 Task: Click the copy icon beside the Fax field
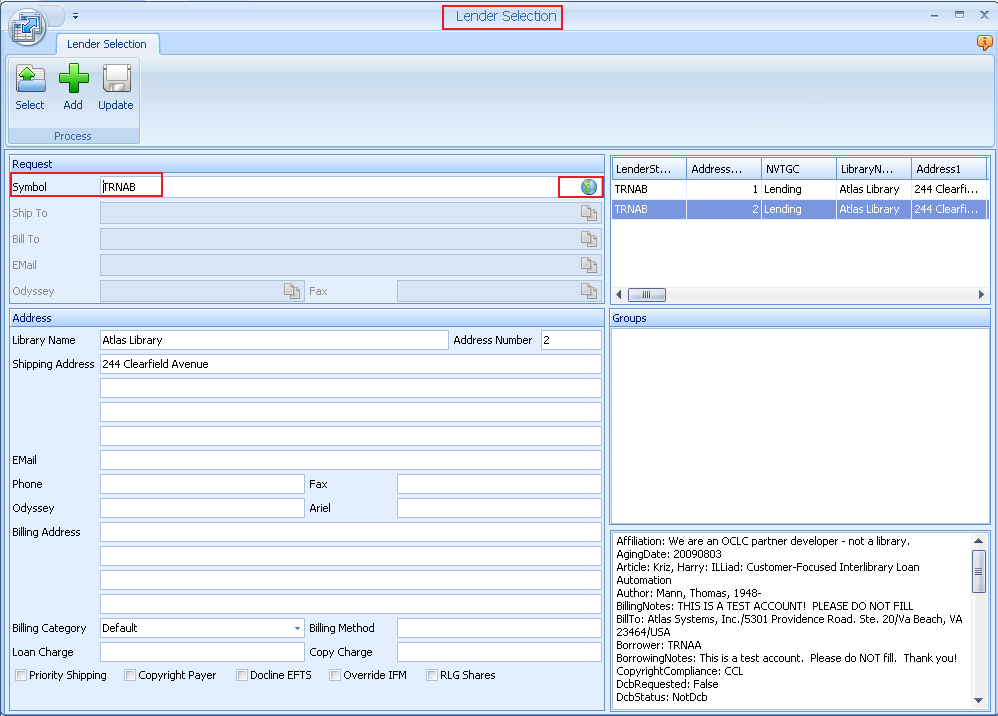tap(589, 290)
